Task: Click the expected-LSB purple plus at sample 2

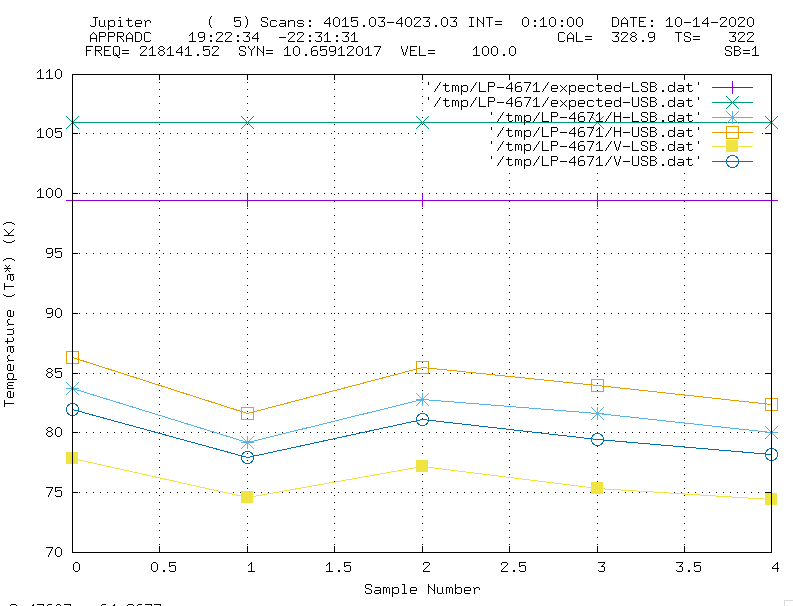Action: tap(422, 201)
